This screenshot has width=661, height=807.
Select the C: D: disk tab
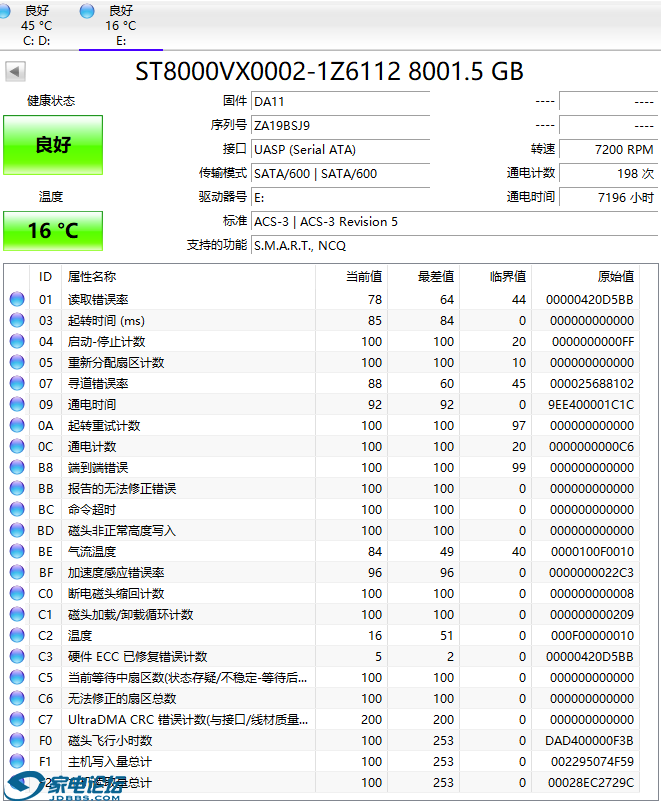tap(36, 25)
